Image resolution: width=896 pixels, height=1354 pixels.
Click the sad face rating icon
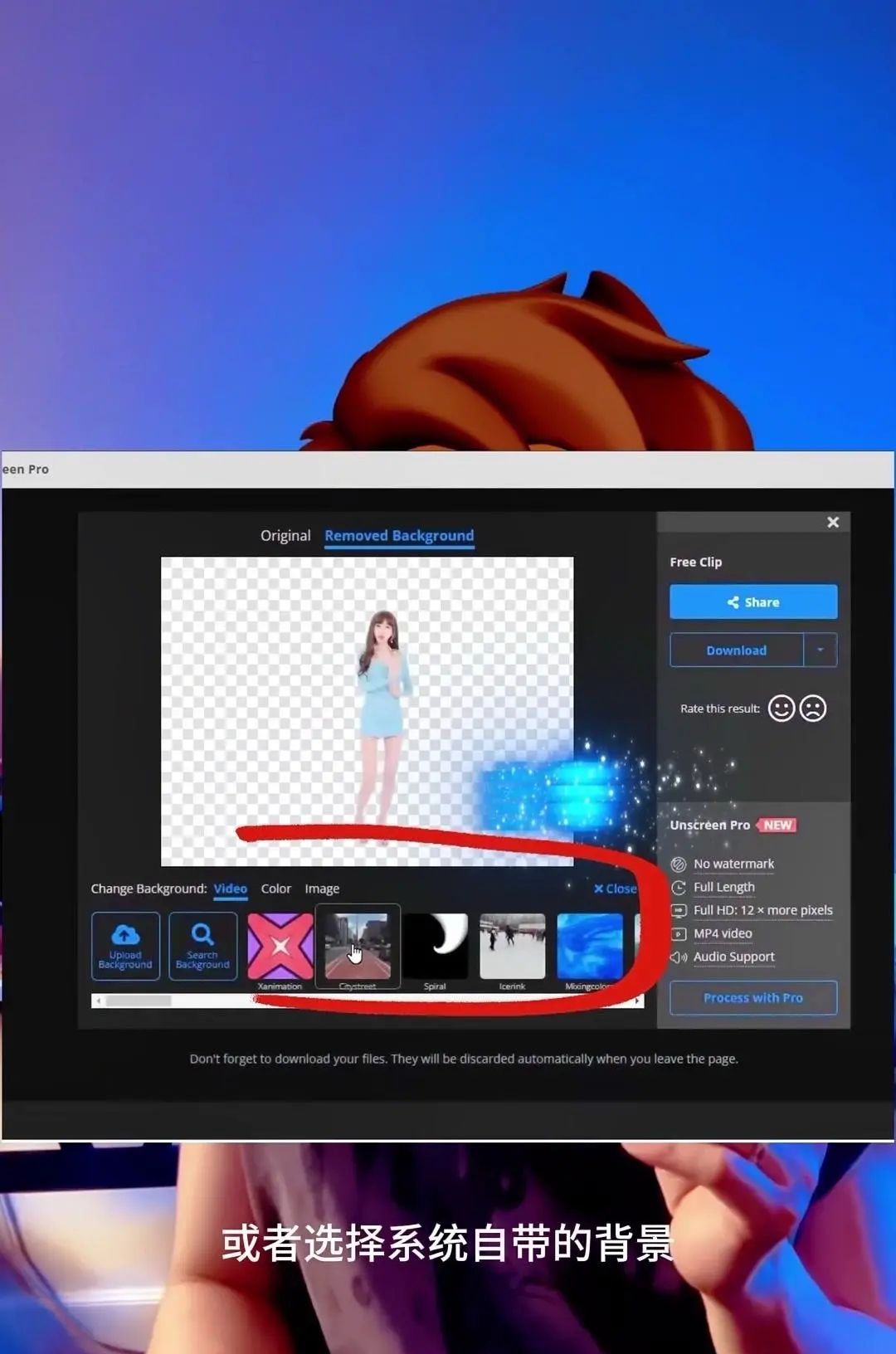click(x=813, y=709)
